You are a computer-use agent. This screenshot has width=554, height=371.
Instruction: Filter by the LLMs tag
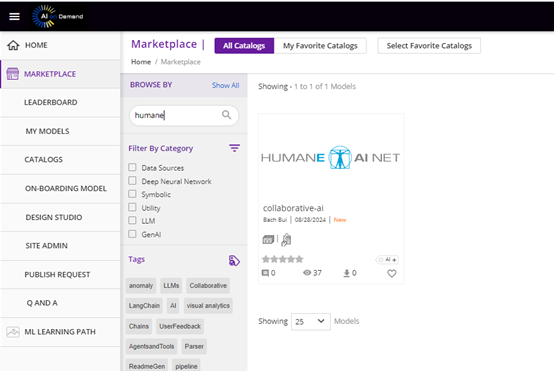point(171,285)
